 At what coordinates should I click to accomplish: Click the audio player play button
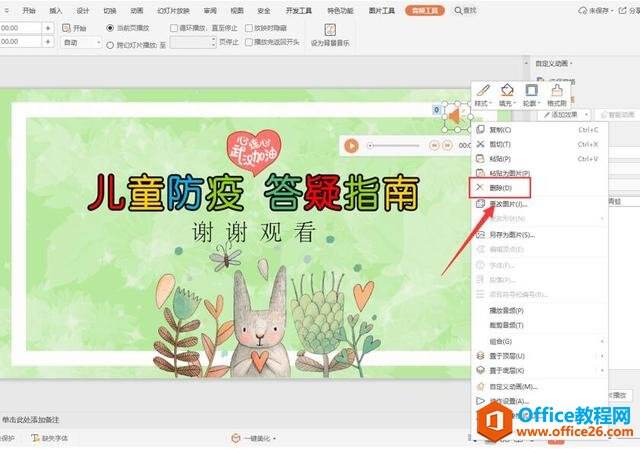tap(351, 145)
